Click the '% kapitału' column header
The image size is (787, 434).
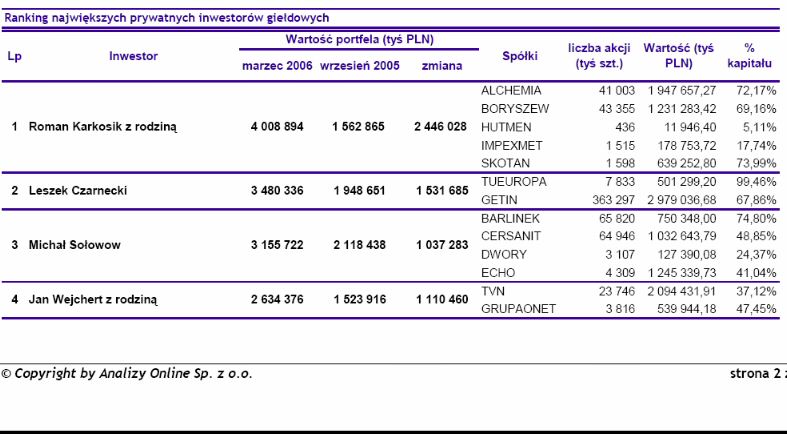(749, 55)
